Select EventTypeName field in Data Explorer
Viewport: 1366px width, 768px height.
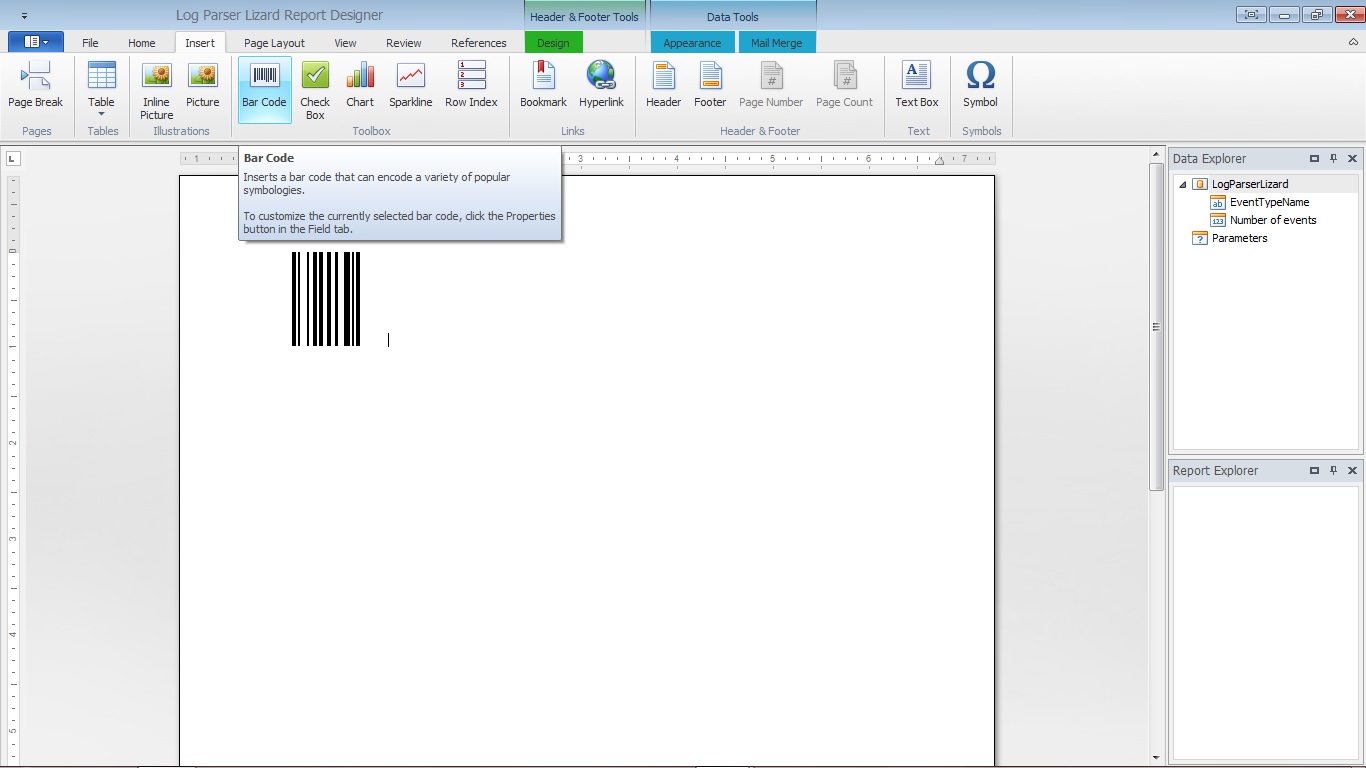[1269, 202]
